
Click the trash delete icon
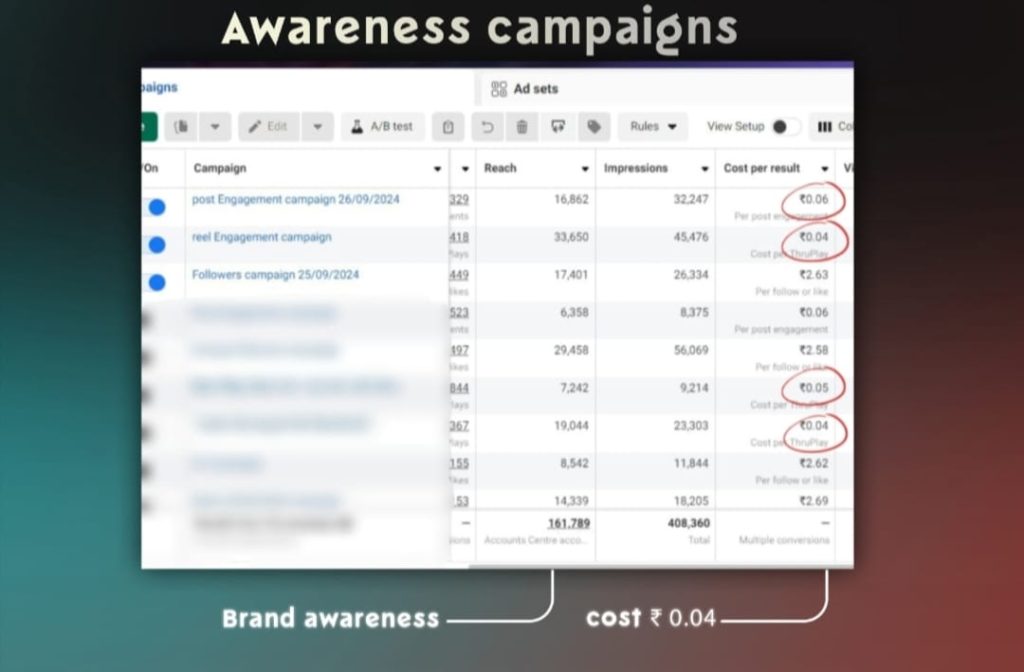(x=522, y=127)
